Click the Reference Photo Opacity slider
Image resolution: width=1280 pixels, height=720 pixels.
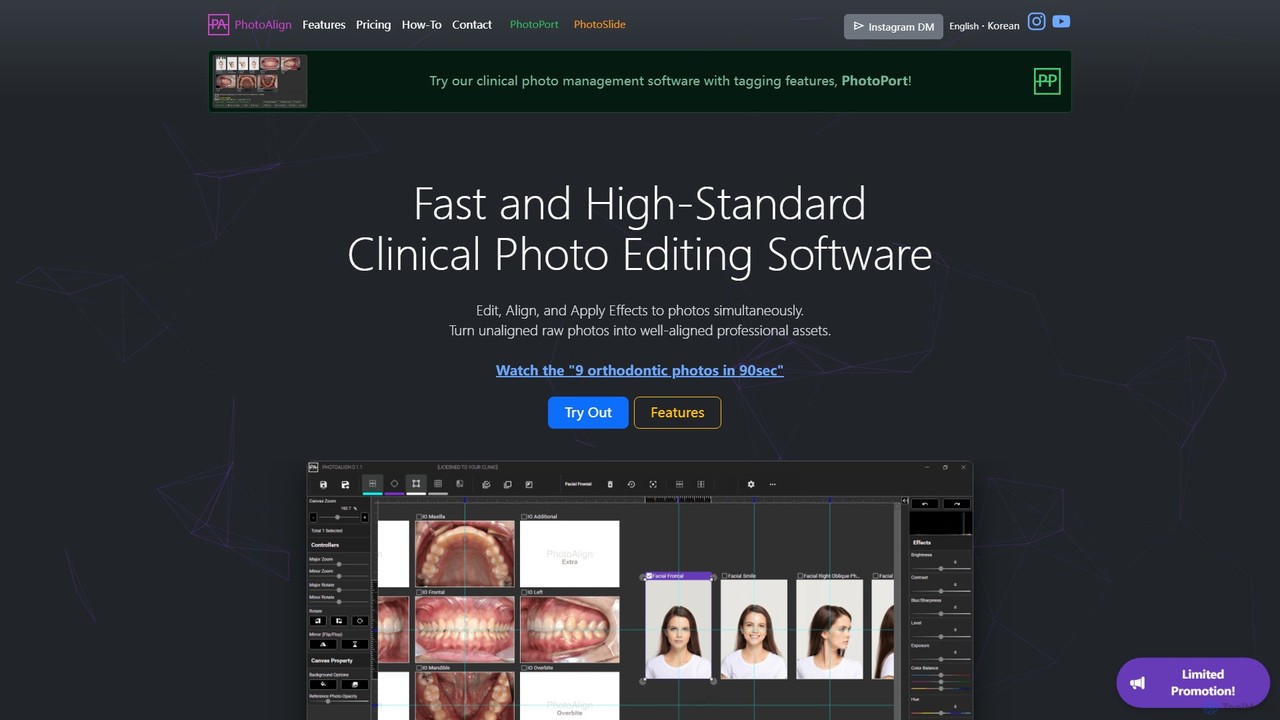(339, 701)
